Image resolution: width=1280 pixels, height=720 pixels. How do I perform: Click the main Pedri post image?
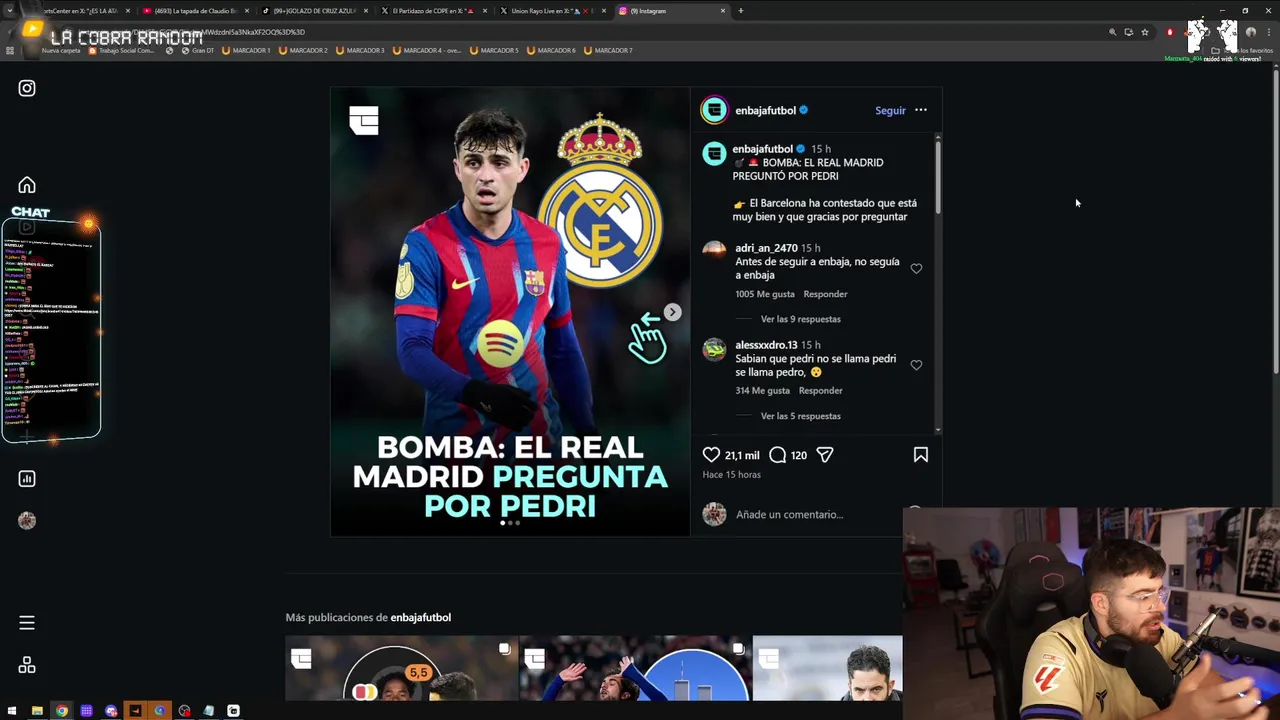510,311
